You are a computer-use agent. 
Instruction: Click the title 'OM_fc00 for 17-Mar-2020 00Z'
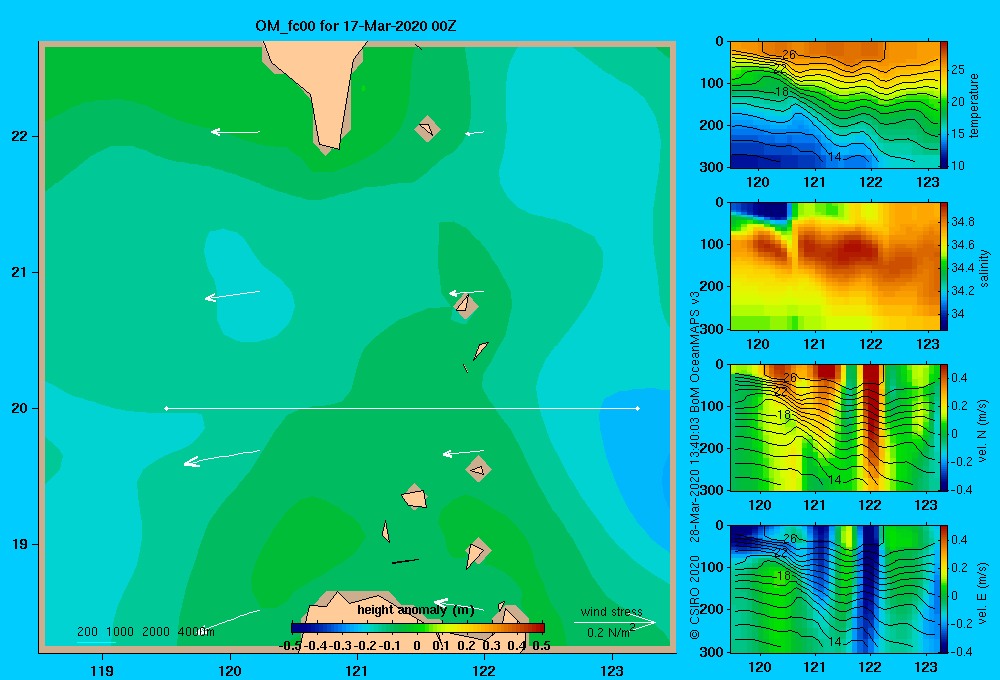(355, 26)
